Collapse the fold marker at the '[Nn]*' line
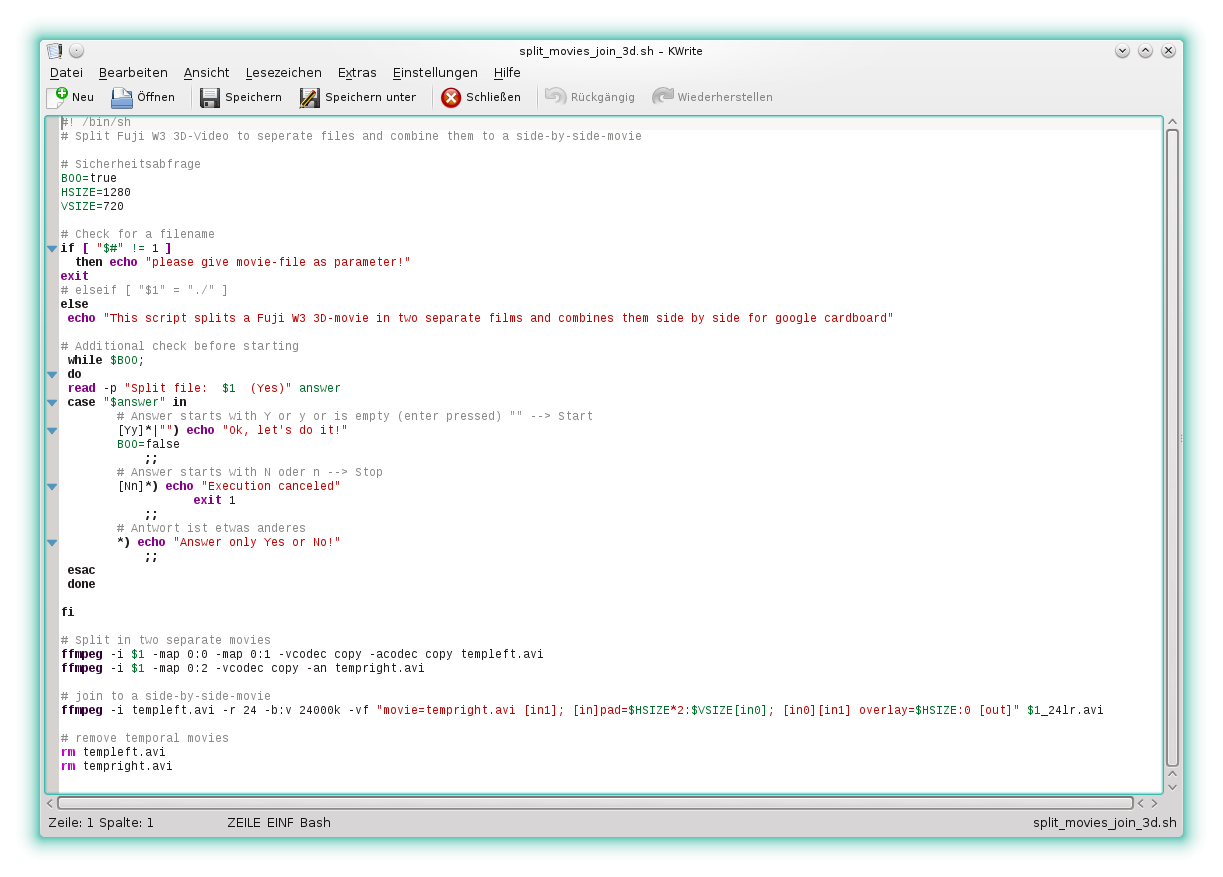This screenshot has height=877, width=1223. point(52,487)
